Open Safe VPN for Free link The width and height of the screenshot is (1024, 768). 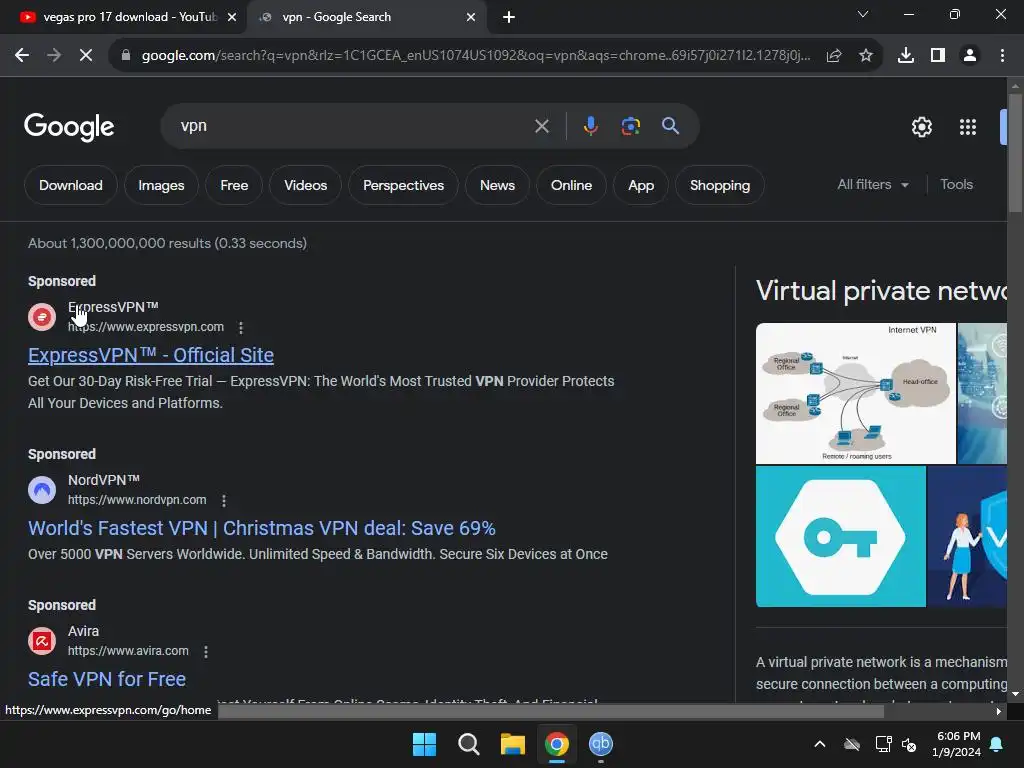click(107, 679)
